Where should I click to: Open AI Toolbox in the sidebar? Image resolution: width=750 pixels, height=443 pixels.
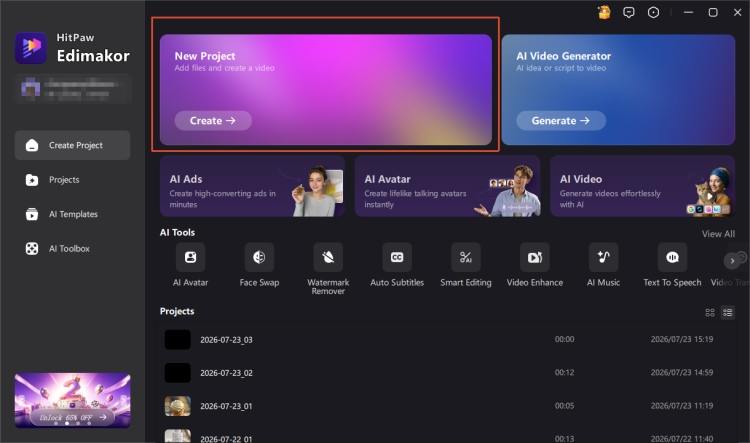[72, 249]
